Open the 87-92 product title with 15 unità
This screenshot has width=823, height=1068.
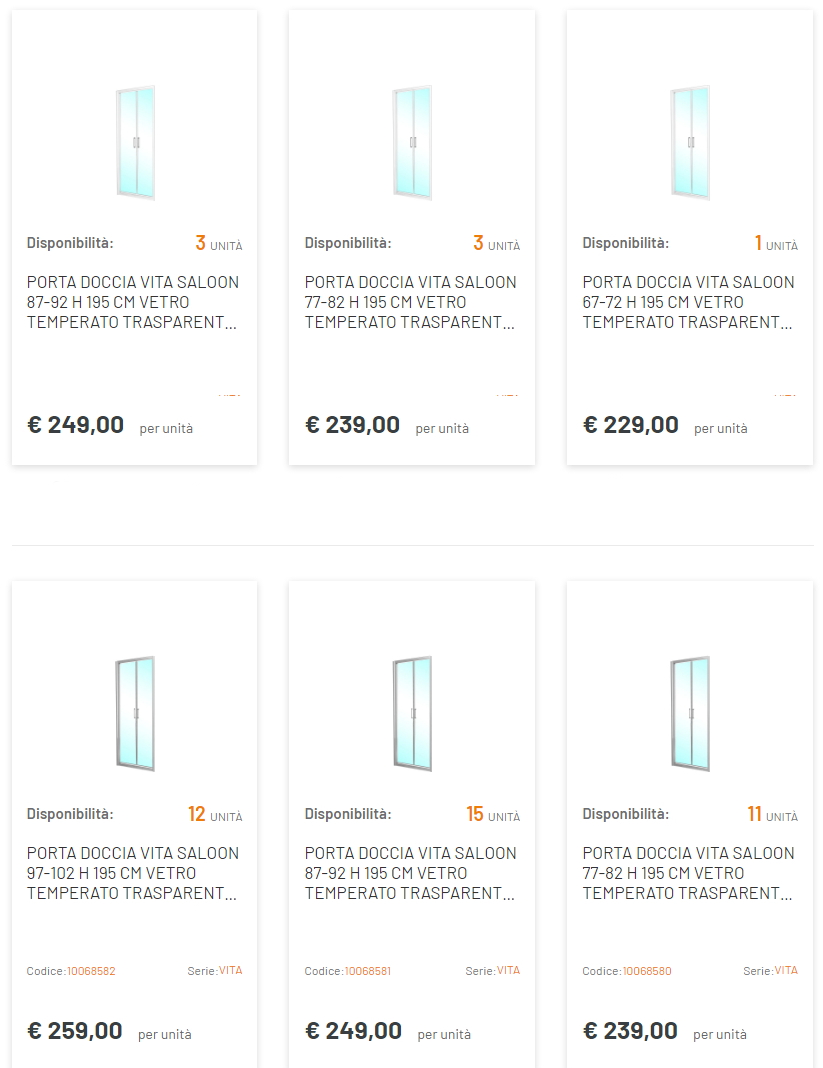(410, 873)
